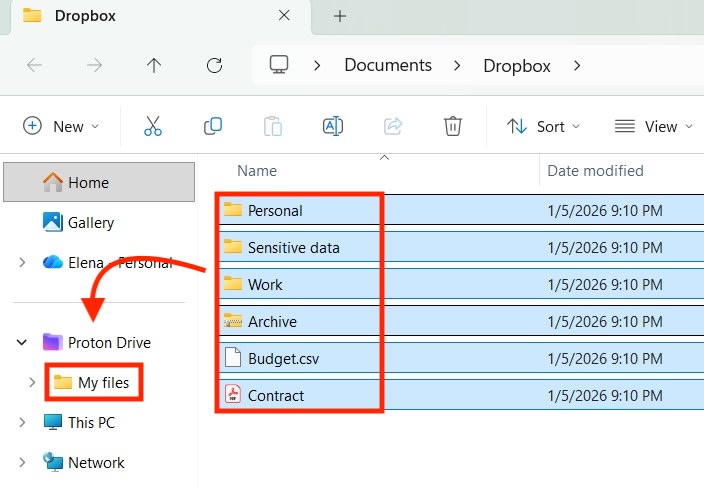This screenshot has height=487, width=704.
Task: Close the Dropbox tab
Action: tap(284, 16)
